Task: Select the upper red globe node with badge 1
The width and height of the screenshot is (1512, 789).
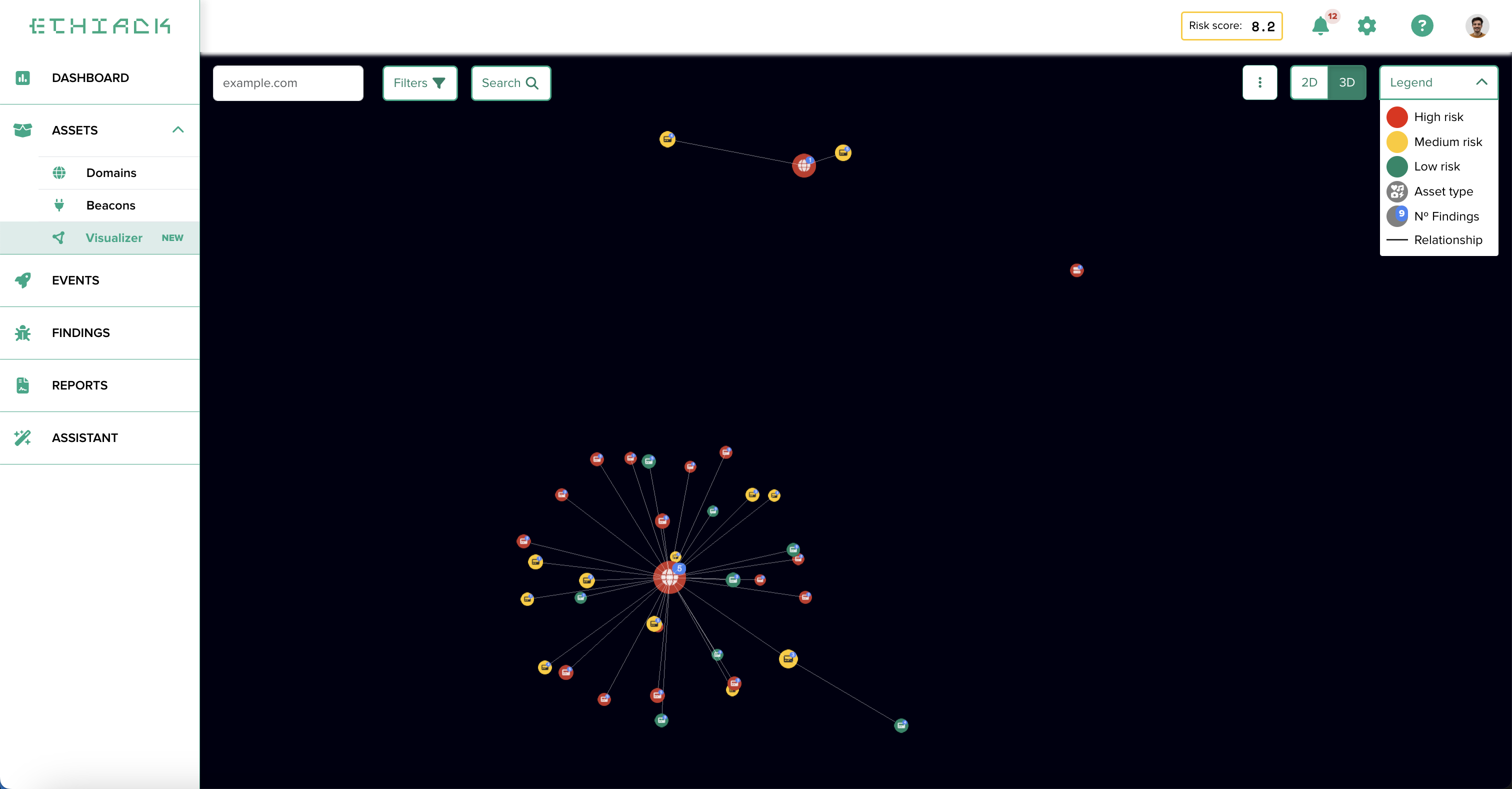Action: pos(803,165)
